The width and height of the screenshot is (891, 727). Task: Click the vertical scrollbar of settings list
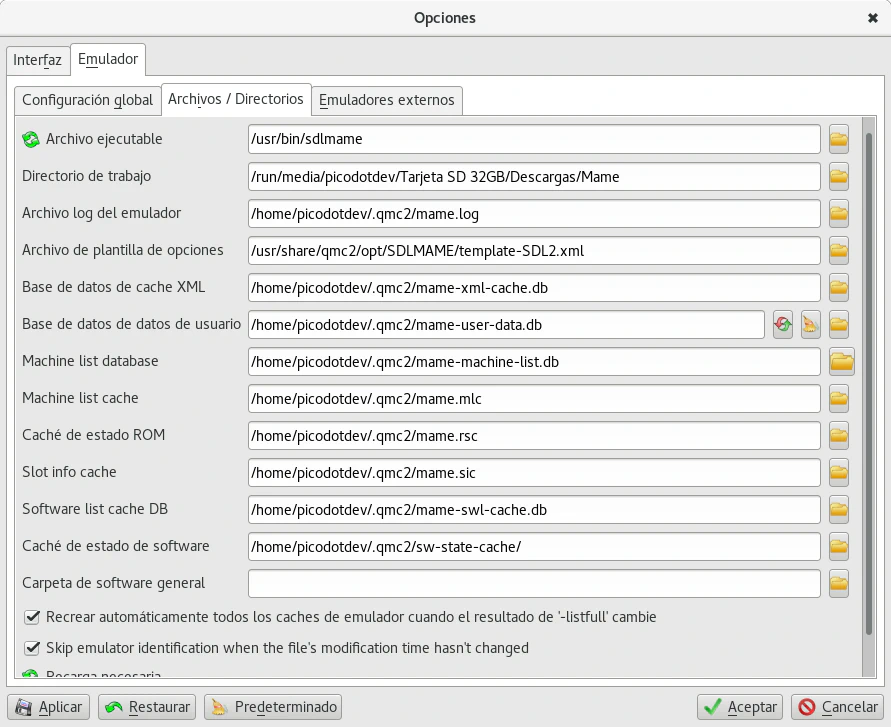coord(868,400)
